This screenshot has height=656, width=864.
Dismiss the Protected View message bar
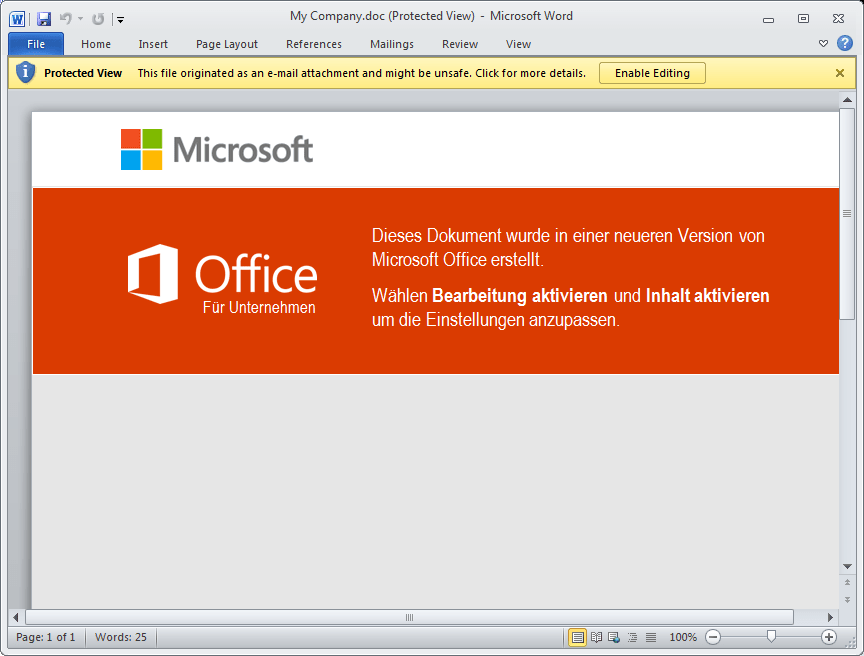click(x=840, y=73)
